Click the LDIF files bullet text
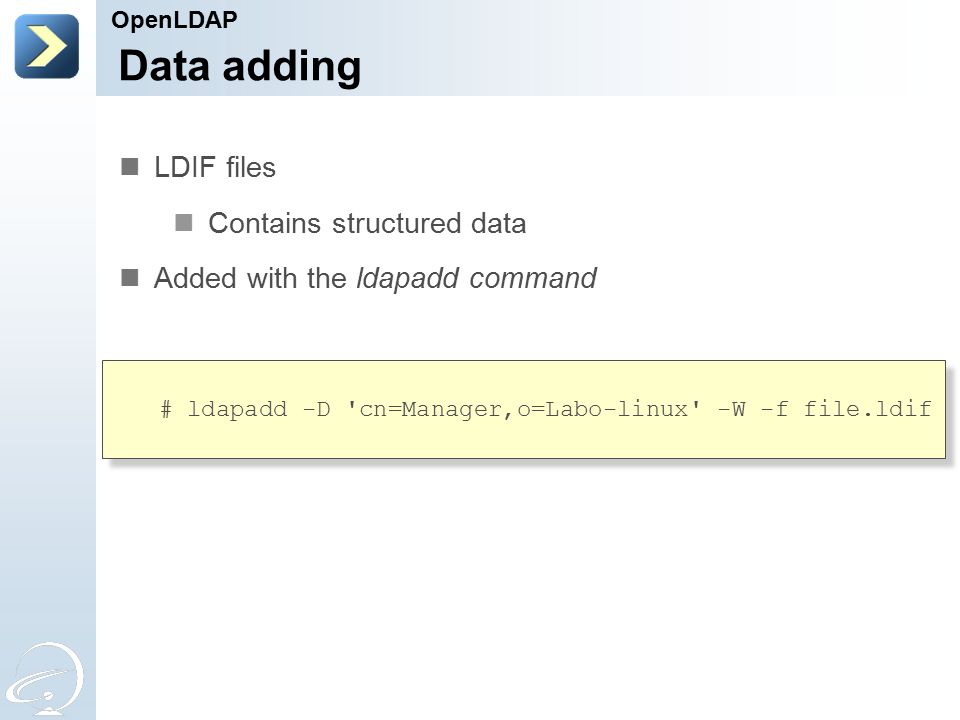Image resolution: width=960 pixels, height=720 pixels. pyautogui.click(x=215, y=167)
